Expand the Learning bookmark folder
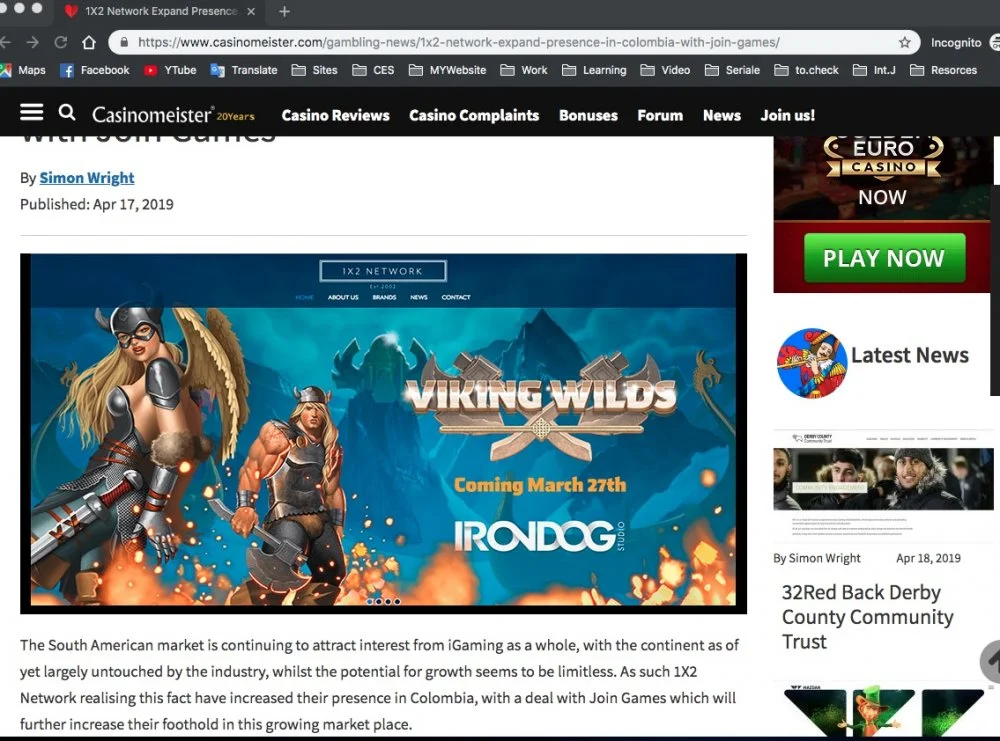 tap(594, 70)
